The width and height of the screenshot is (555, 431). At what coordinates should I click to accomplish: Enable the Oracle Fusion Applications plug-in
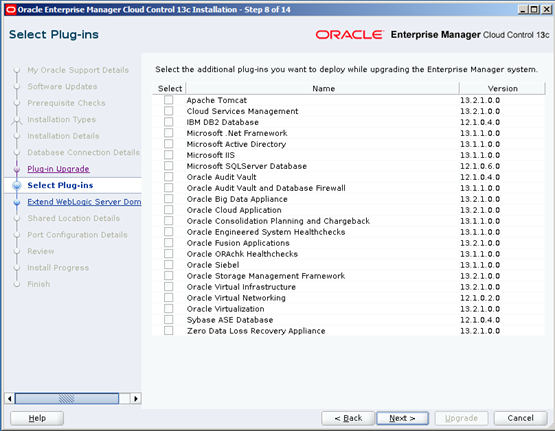pos(168,243)
